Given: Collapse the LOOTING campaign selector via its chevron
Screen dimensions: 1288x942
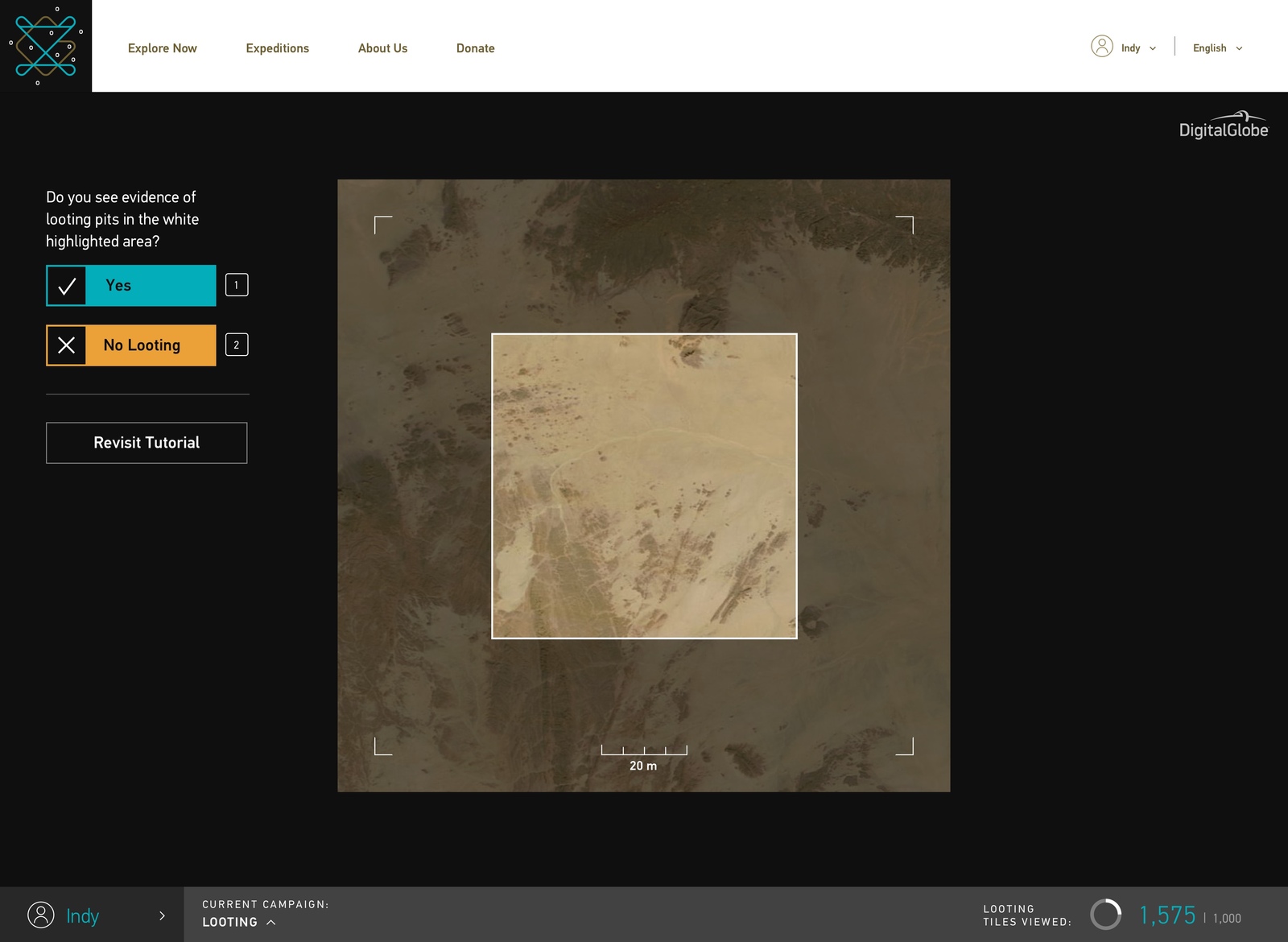Looking at the screenshot, I should [x=271, y=923].
